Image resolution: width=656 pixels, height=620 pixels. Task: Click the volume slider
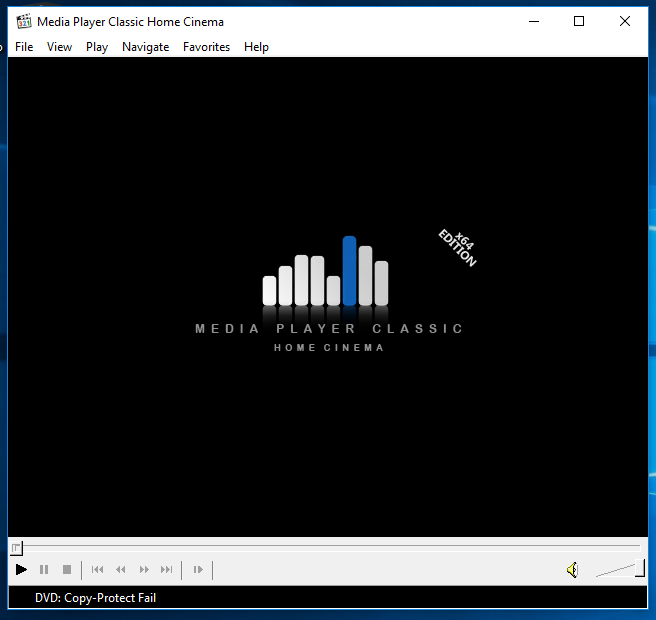coord(620,570)
